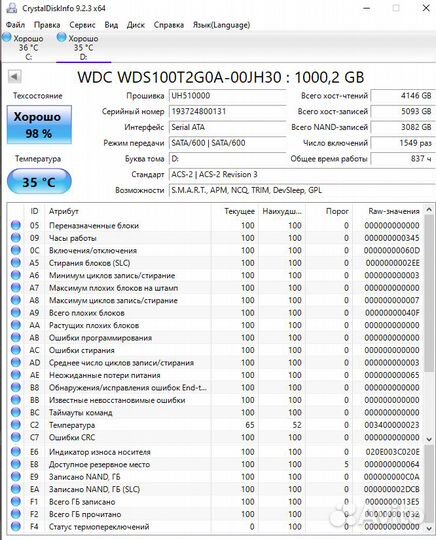Click the Стандарт field ACS-2 Revision 3
The height and width of the screenshot is (540, 436).
(x=302, y=175)
